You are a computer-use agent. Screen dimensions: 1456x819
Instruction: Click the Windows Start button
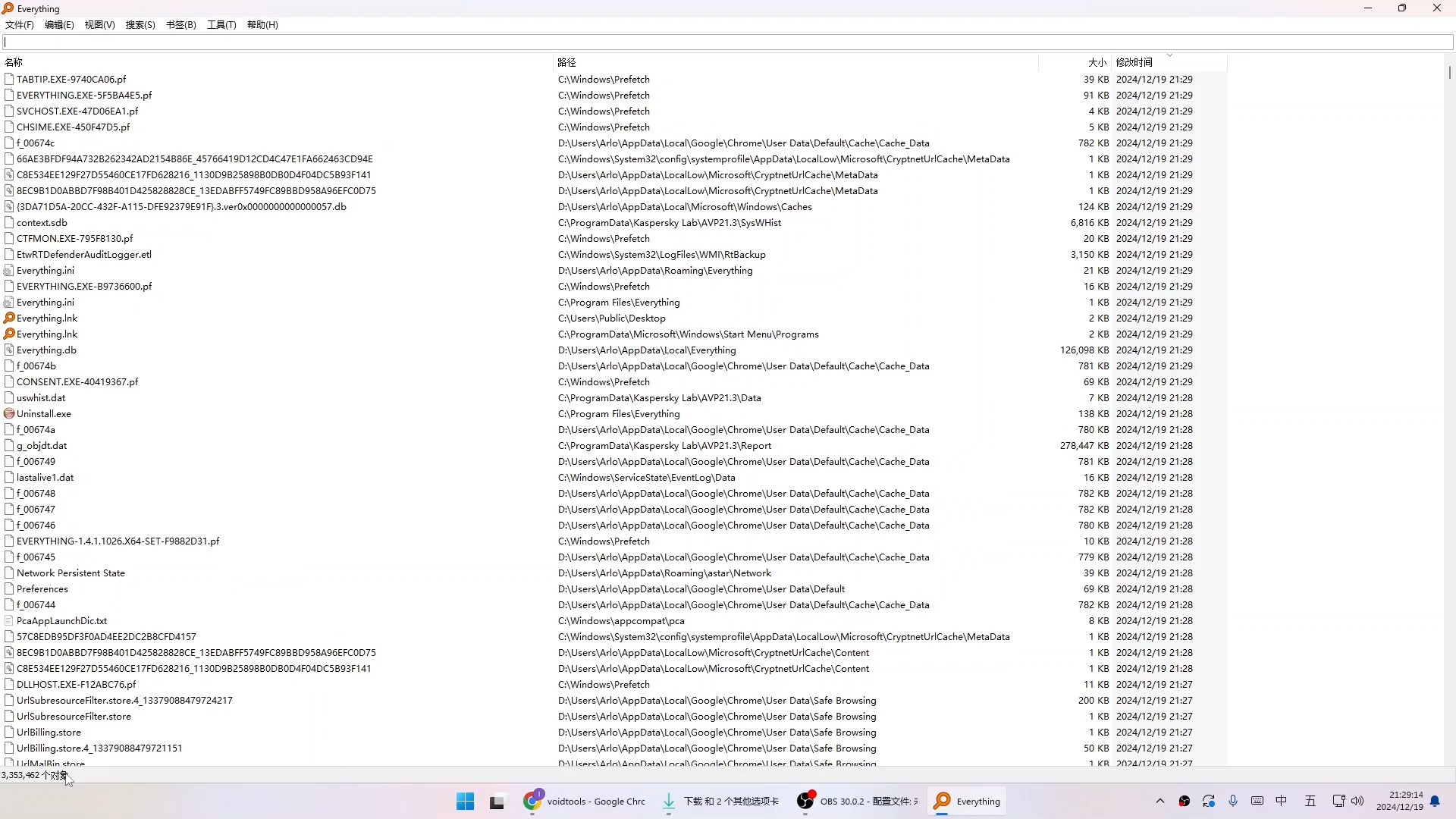click(465, 802)
